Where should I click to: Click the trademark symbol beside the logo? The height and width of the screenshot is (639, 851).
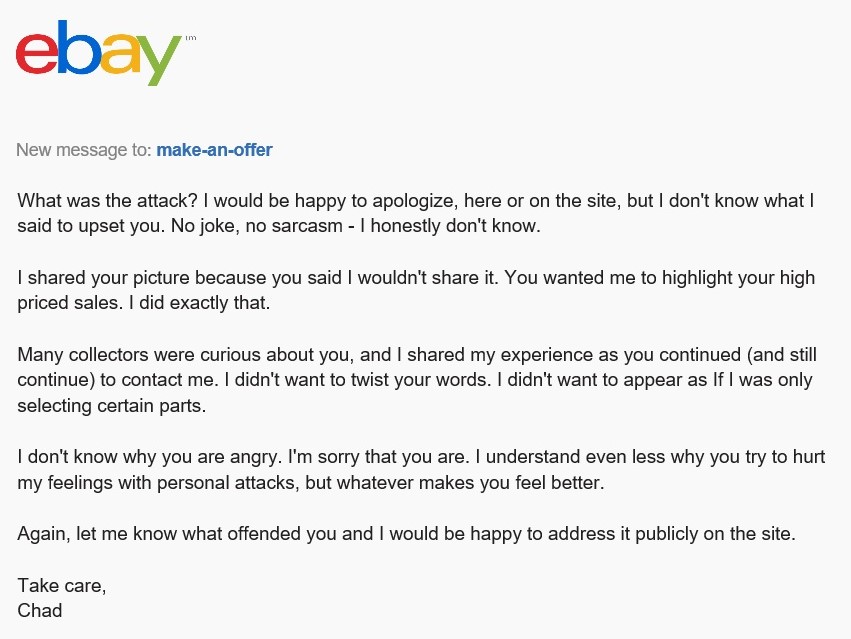coord(190,38)
